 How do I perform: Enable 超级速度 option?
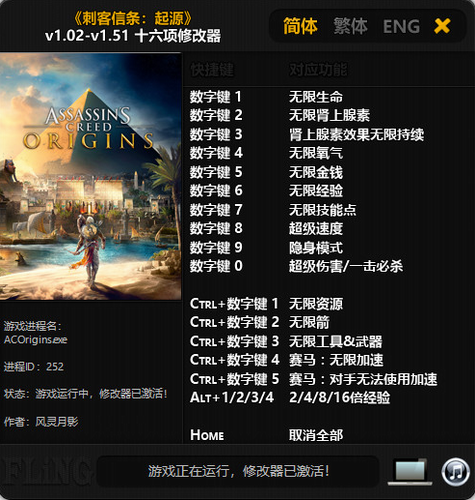pyautogui.click(x=316, y=229)
